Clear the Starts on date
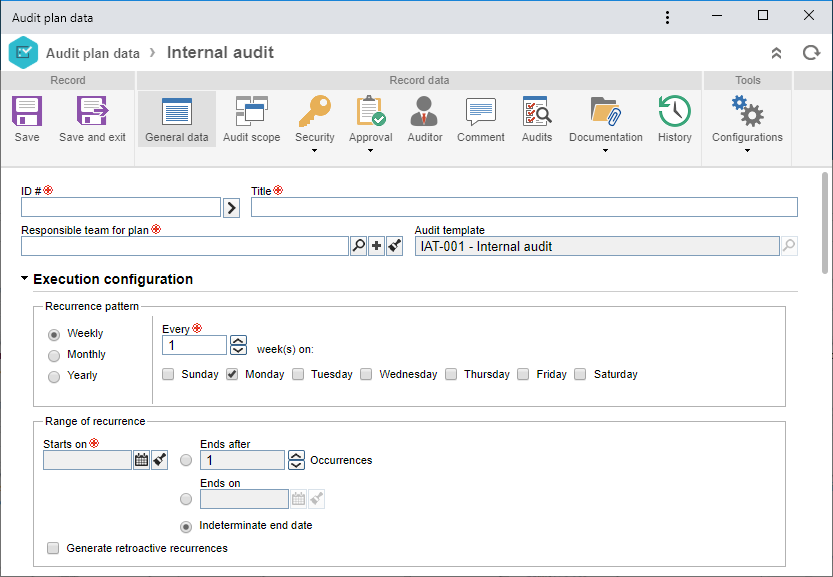The width and height of the screenshot is (833, 577). (159, 460)
